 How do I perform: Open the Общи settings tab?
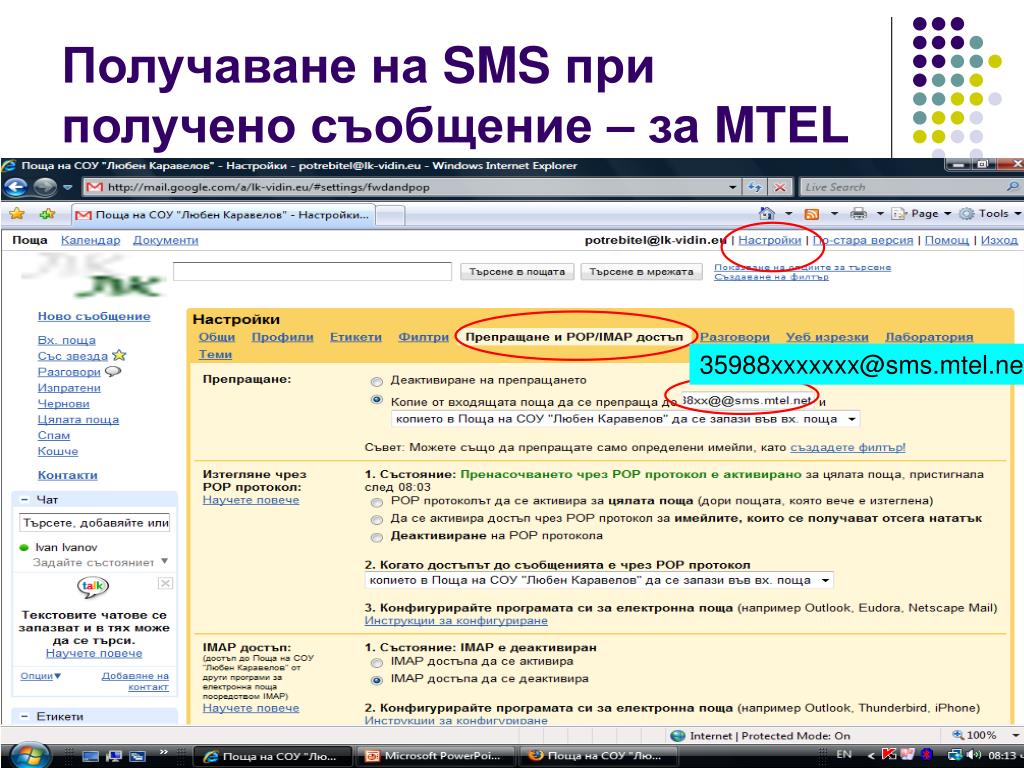(217, 337)
